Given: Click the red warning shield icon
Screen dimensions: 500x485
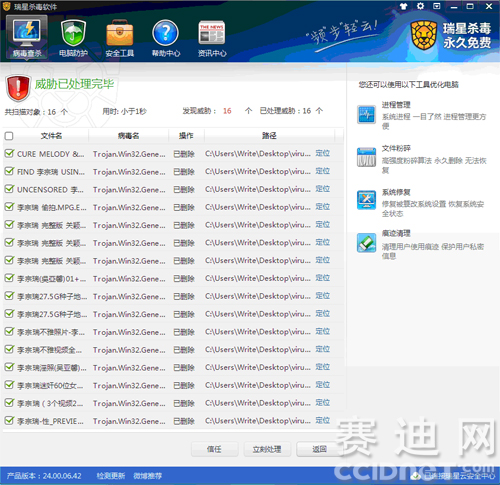Looking at the screenshot, I should [18, 88].
